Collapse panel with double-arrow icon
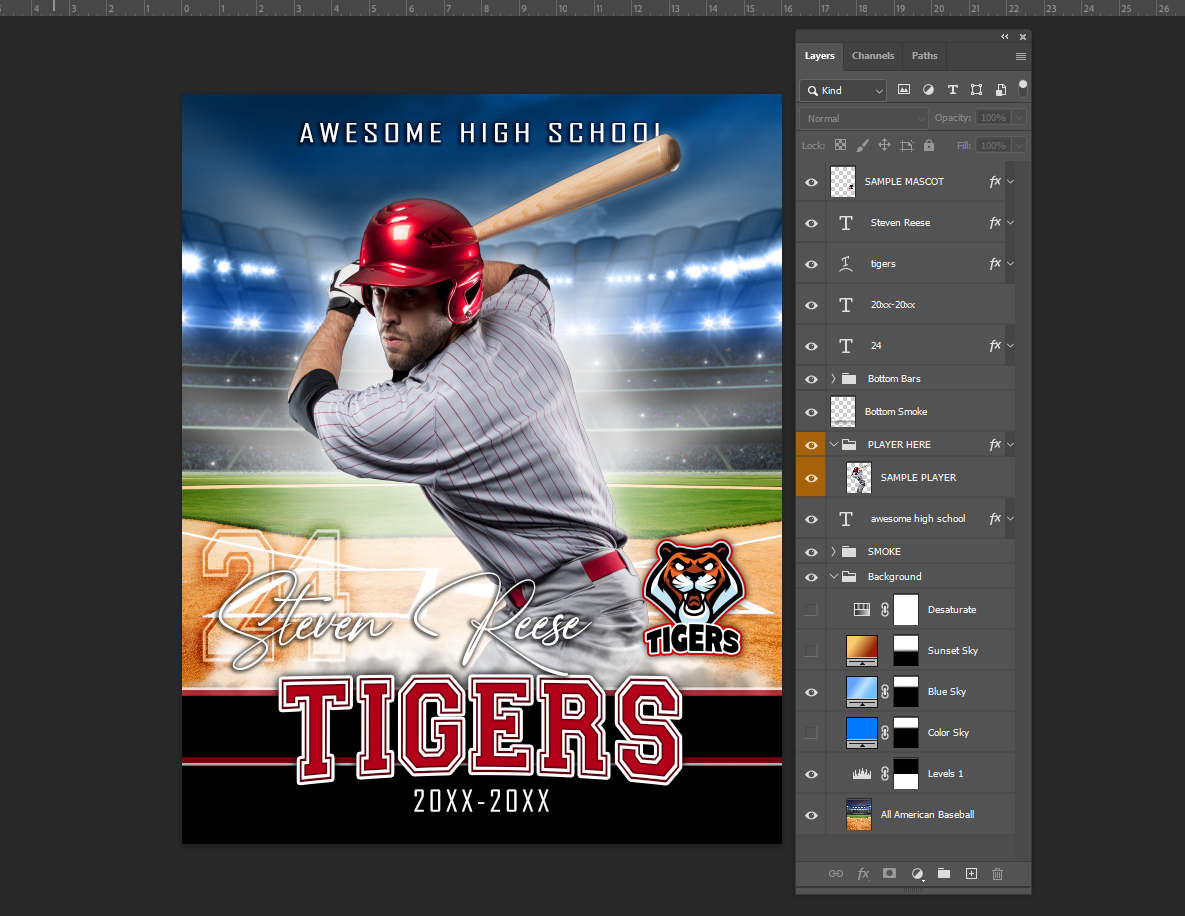Screen dimensions: 1185x916 coord(1004,37)
